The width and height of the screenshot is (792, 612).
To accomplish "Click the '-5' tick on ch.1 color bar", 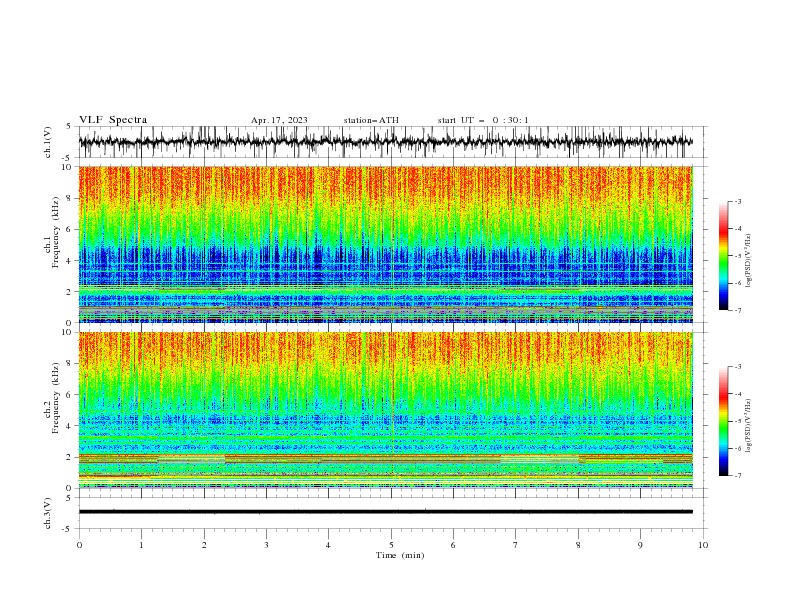I will point(738,256).
